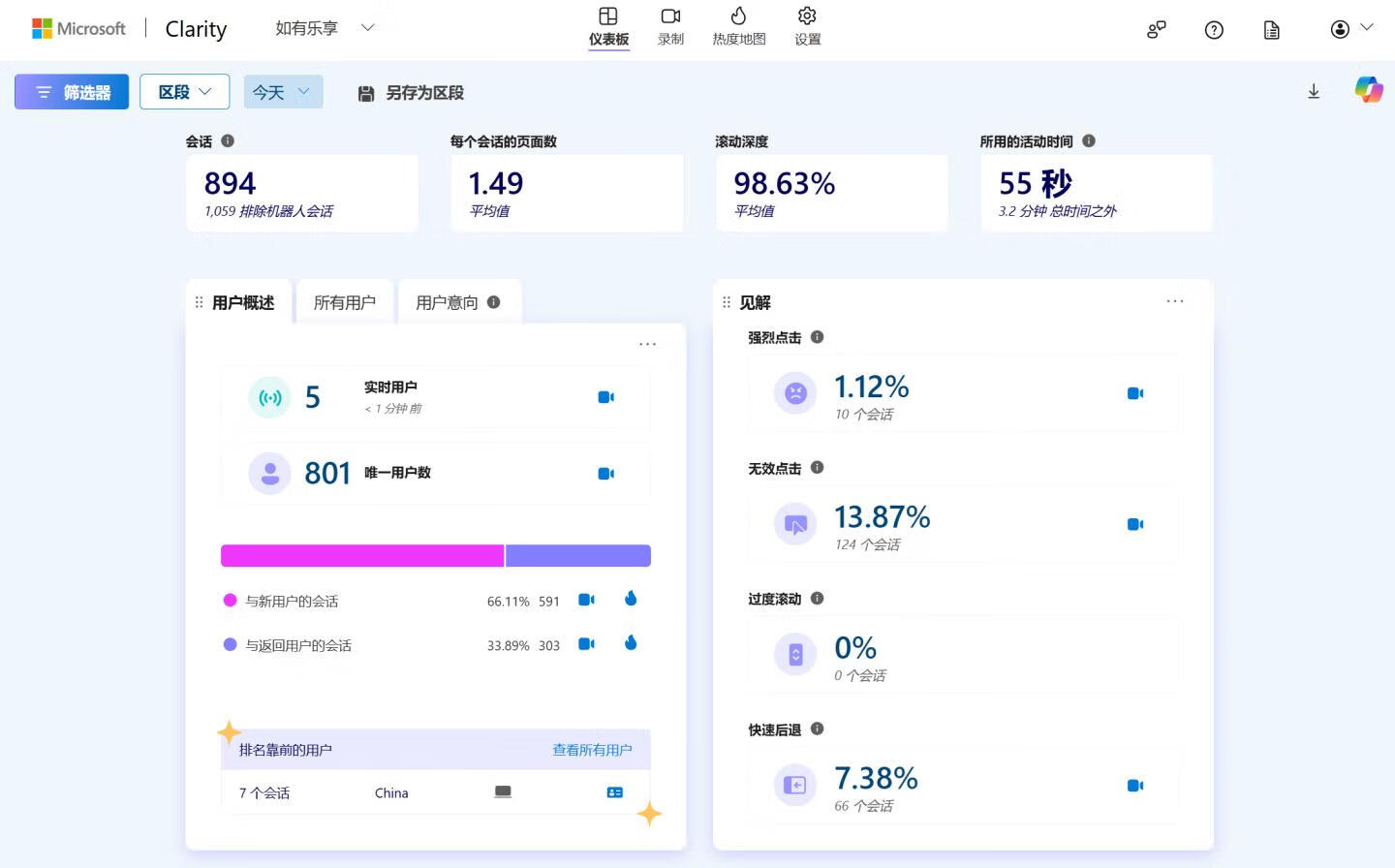The image size is (1395, 868).
Task: View heatmap for new user sessions
Action: coord(631,599)
